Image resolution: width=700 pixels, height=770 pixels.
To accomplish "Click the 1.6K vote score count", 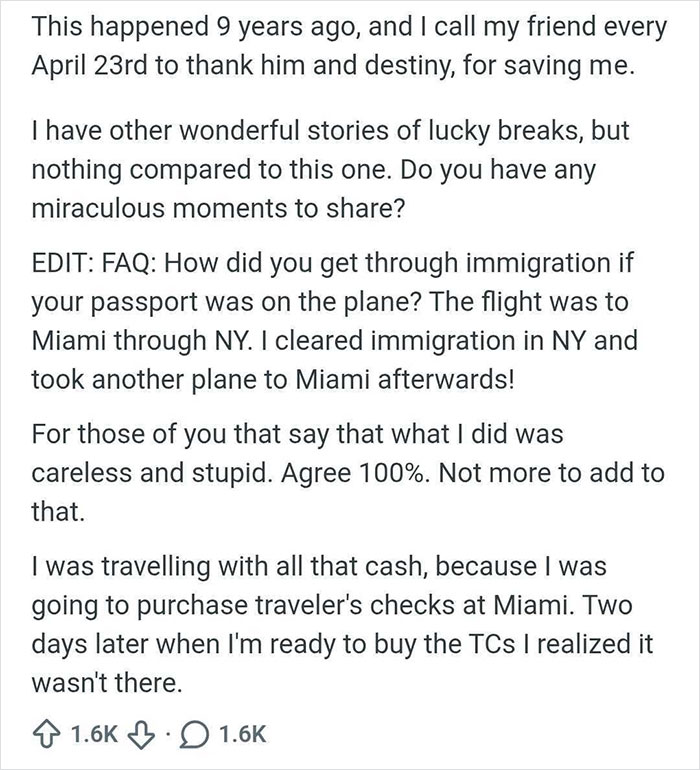I will (95, 737).
